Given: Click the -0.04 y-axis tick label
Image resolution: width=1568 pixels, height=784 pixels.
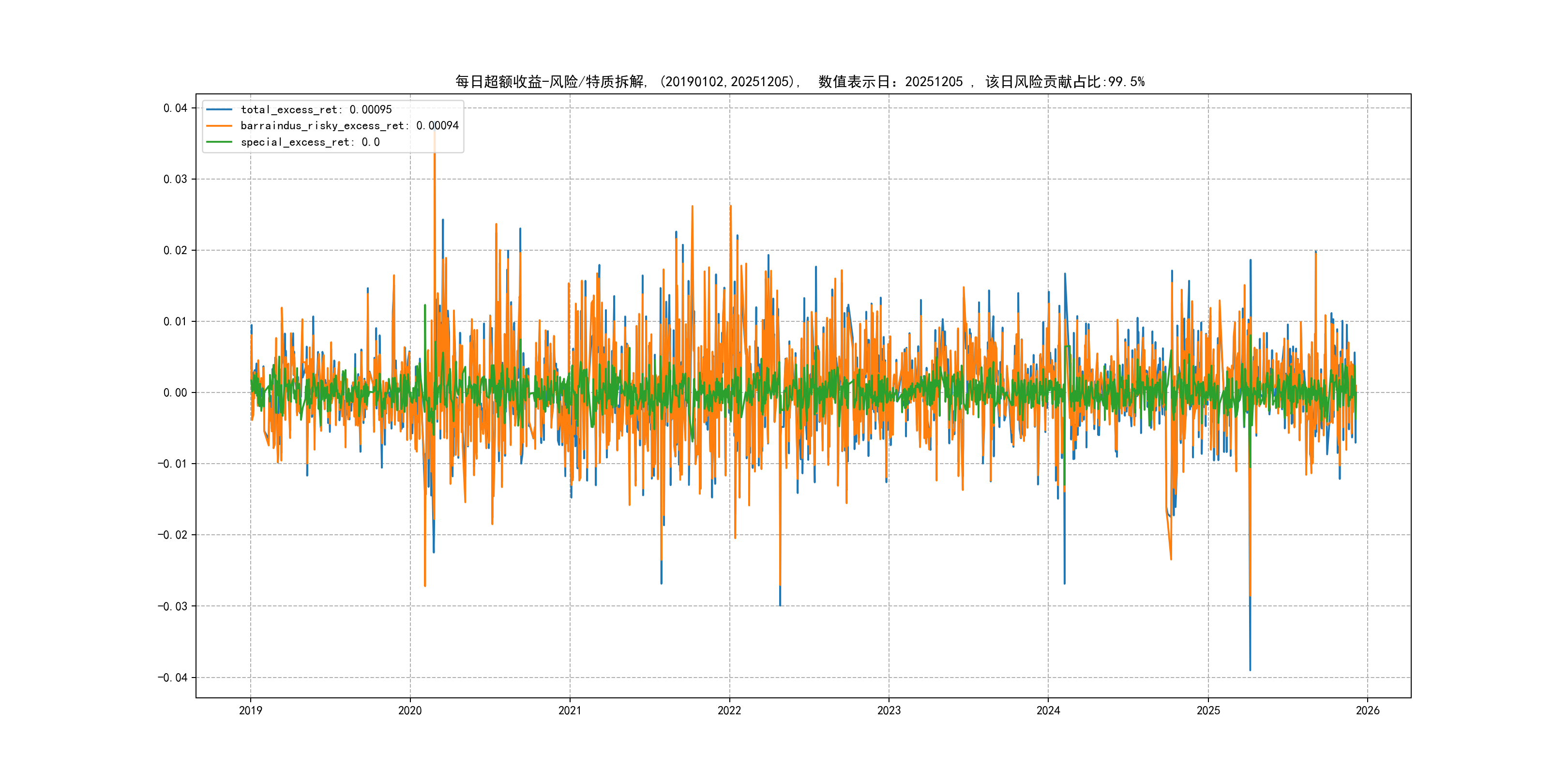Looking at the screenshot, I should [x=172, y=678].
